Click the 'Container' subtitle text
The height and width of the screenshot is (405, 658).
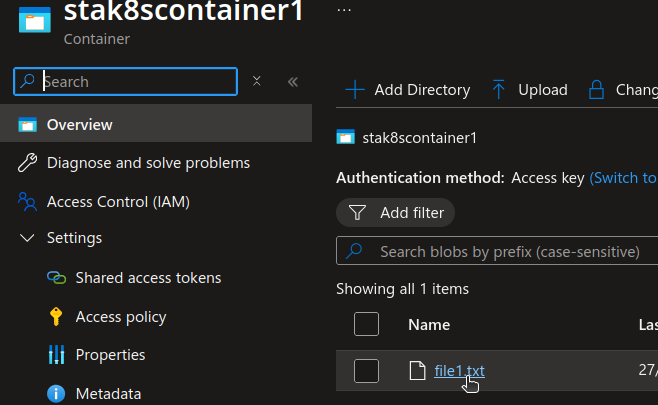click(x=97, y=39)
